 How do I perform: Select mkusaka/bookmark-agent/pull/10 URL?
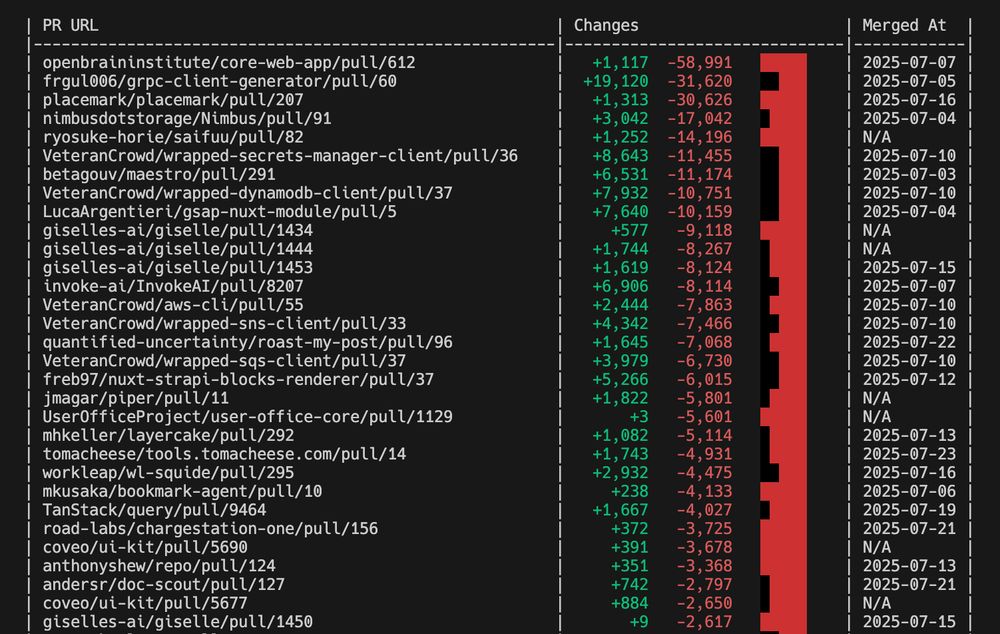182,491
